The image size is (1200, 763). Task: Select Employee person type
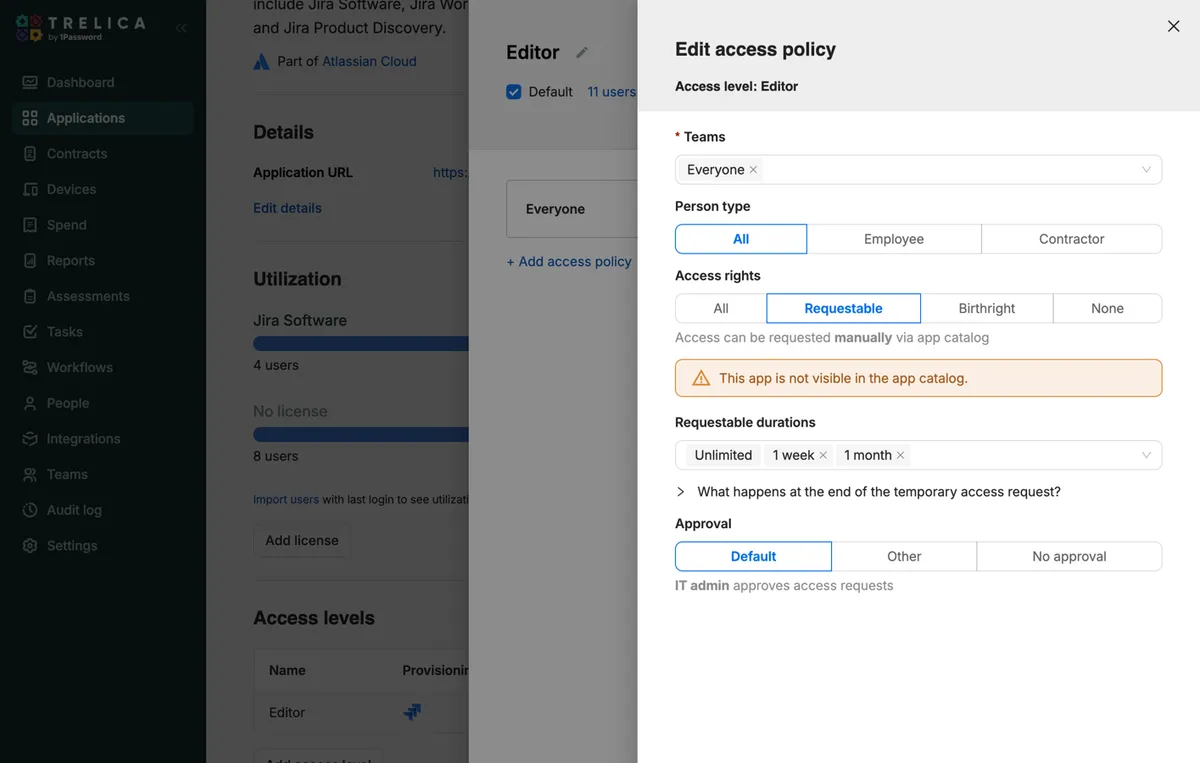coord(894,239)
